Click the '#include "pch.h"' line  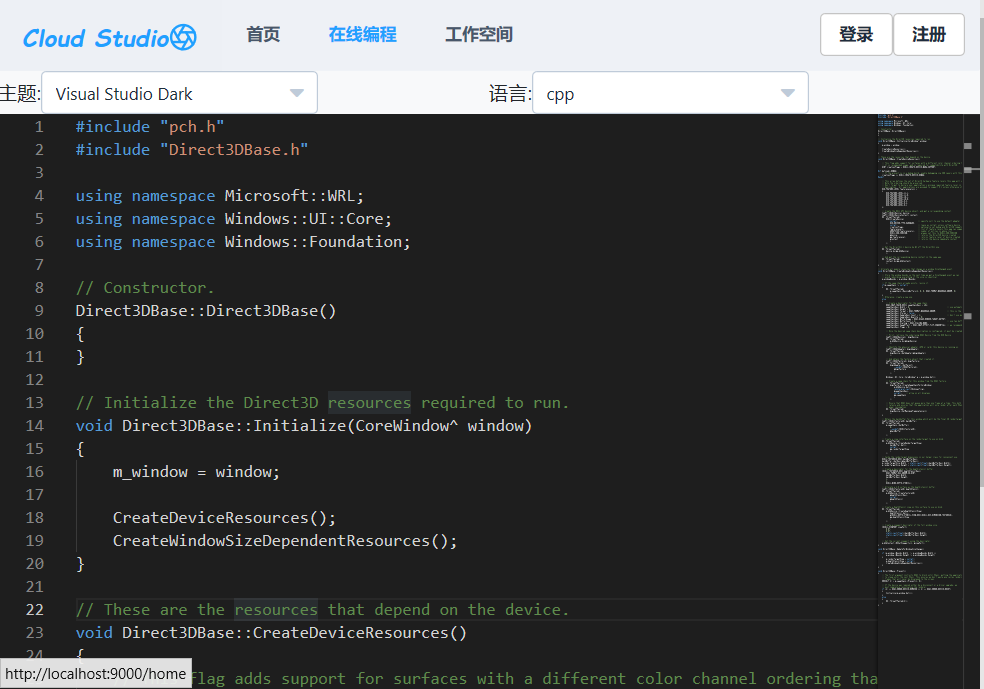[x=149, y=127]
